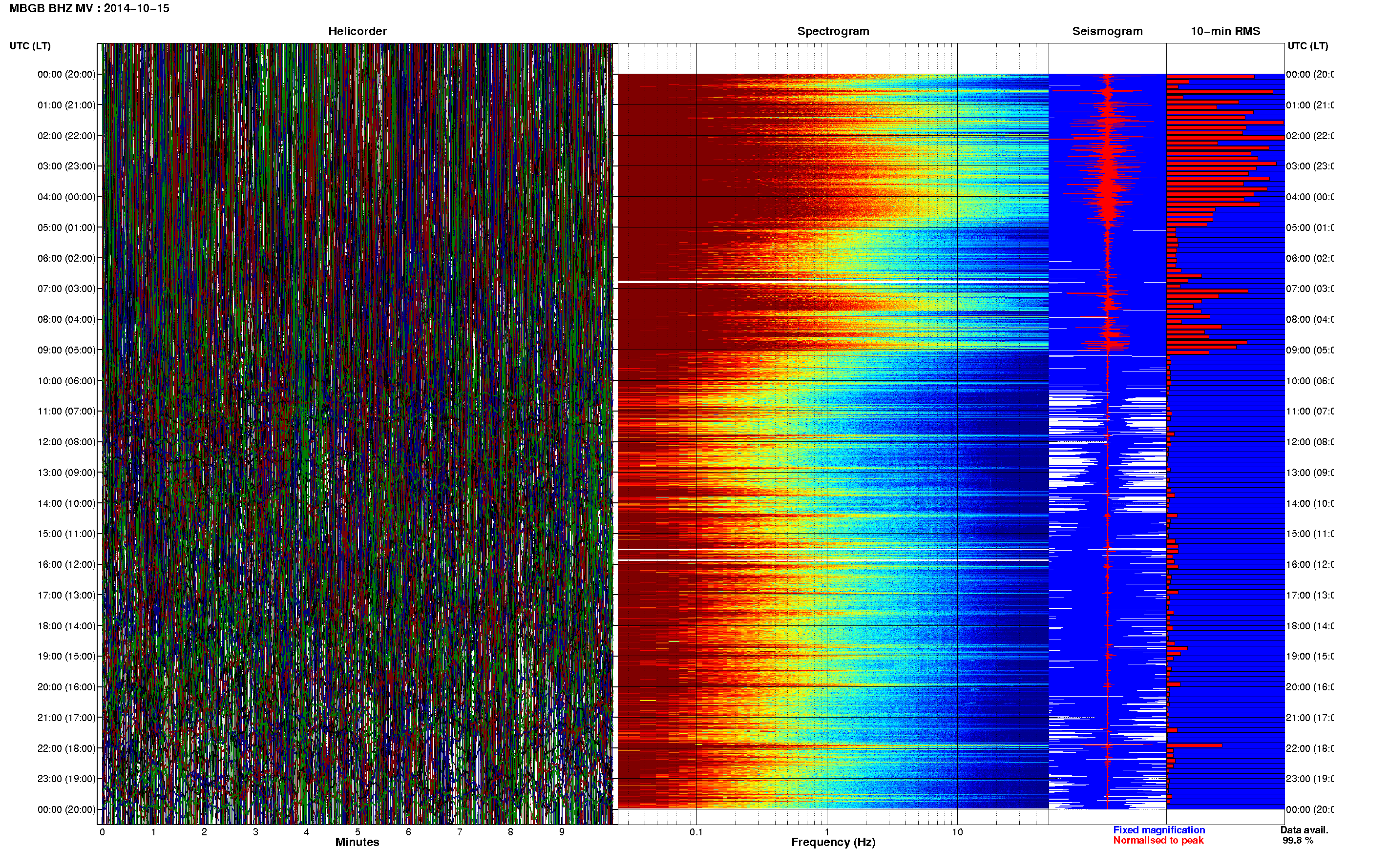Screen dimensions: 1389x868
Task: Click "23:00 (19:00)" on the helicorder time axis
Action: tap(66, 779)
